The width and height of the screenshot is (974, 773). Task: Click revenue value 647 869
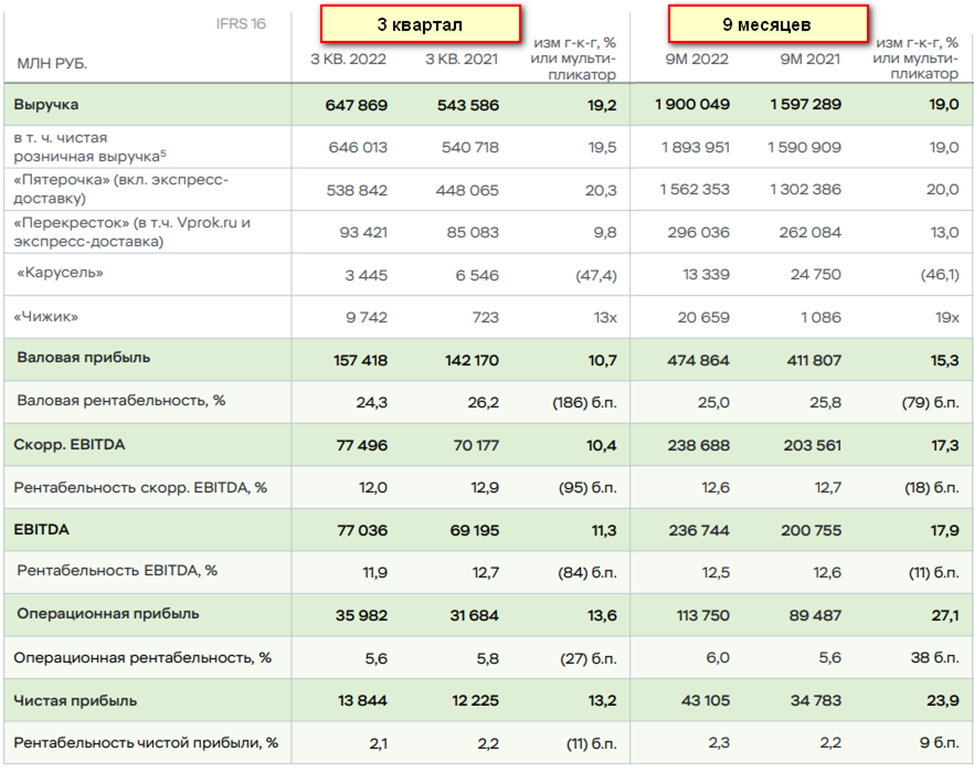357,105
